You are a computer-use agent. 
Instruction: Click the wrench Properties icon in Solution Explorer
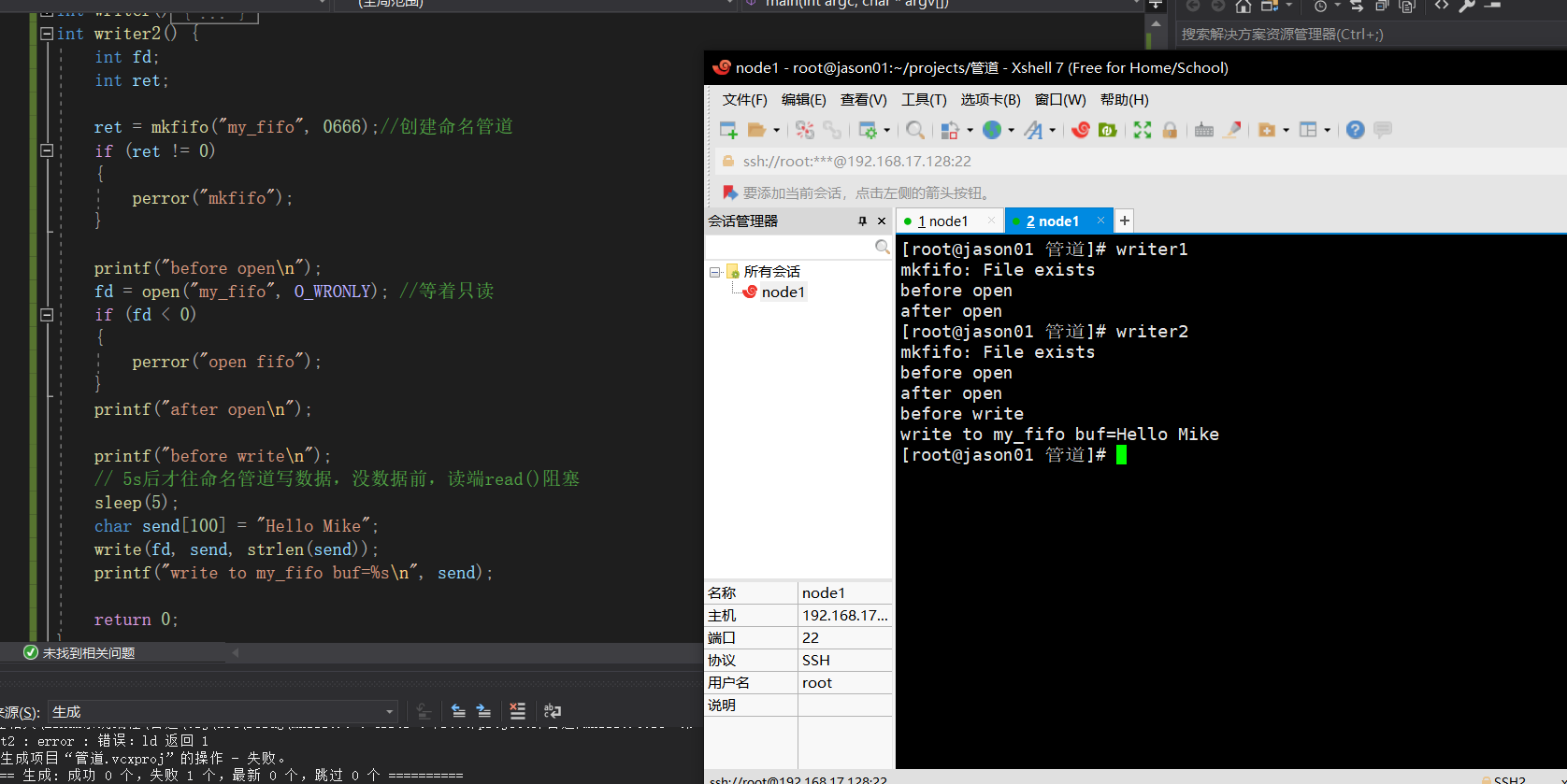[x=1467, y=6]
